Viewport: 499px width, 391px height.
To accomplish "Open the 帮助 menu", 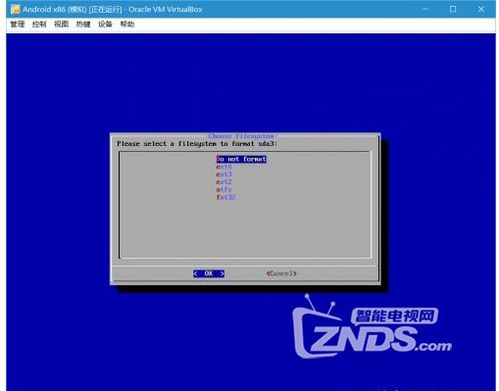I will tap(127, 24).
